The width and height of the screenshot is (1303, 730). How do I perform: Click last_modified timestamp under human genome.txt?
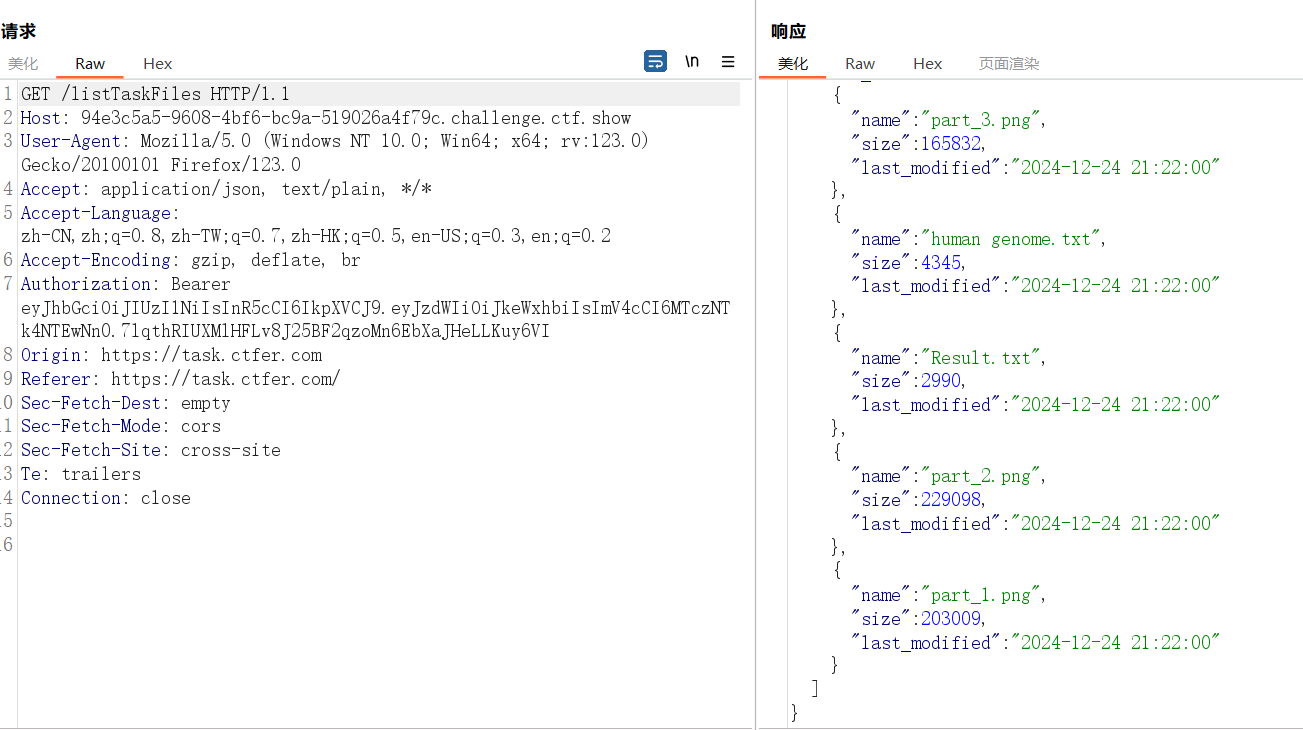pyautogui.click(x=1116, y=286)
